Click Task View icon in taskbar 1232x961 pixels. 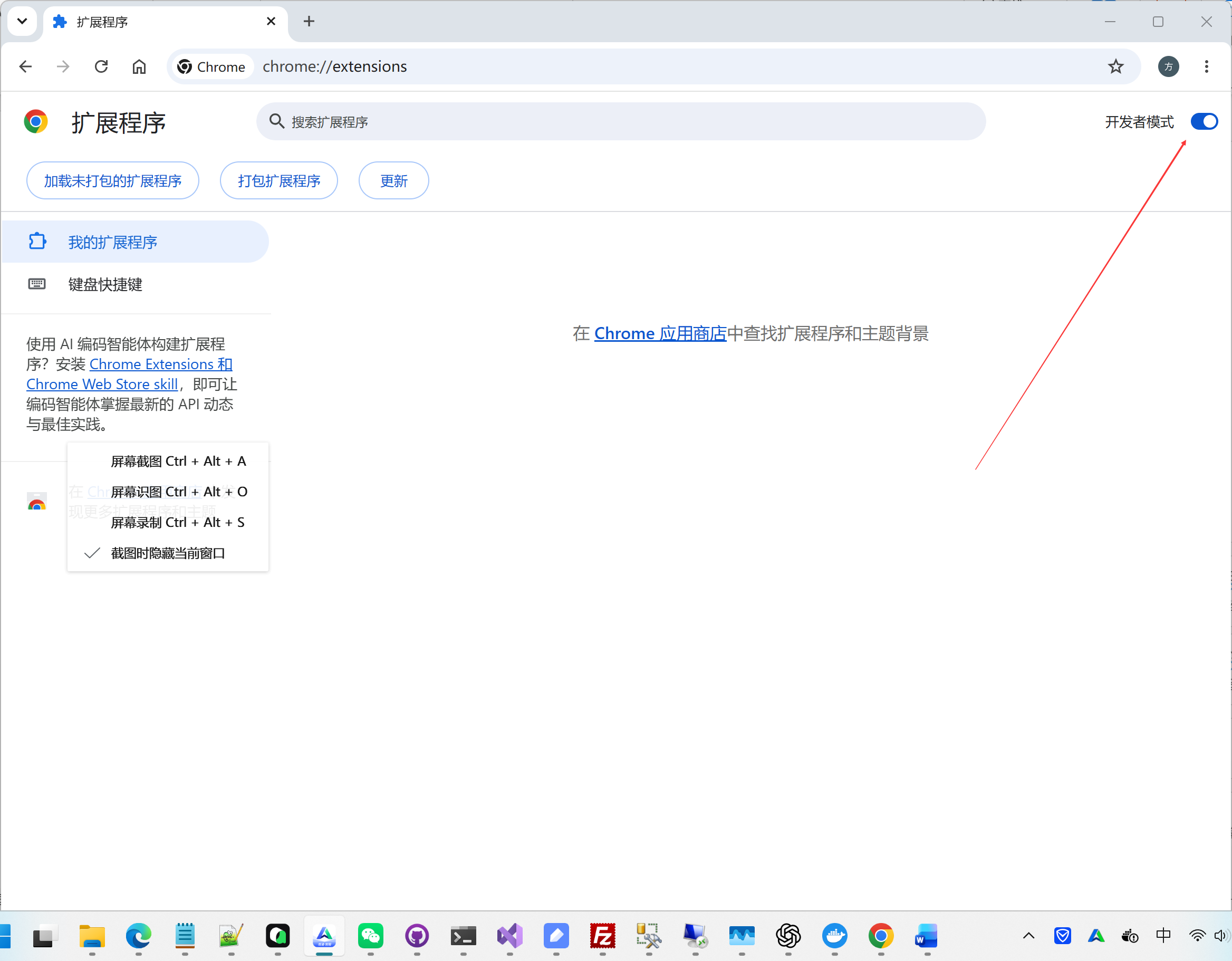coord(45,937)
